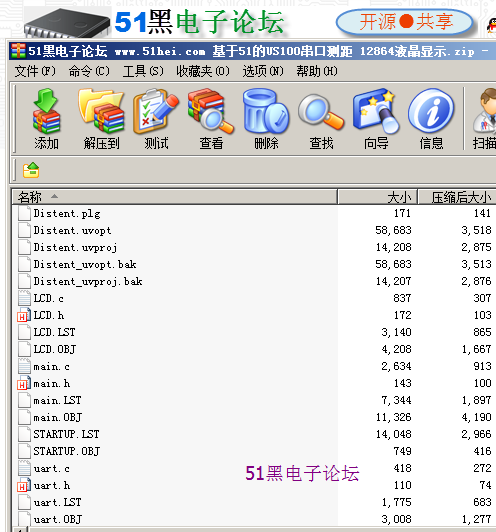
Task: Select the LCD.LST file
Action: 54,332
